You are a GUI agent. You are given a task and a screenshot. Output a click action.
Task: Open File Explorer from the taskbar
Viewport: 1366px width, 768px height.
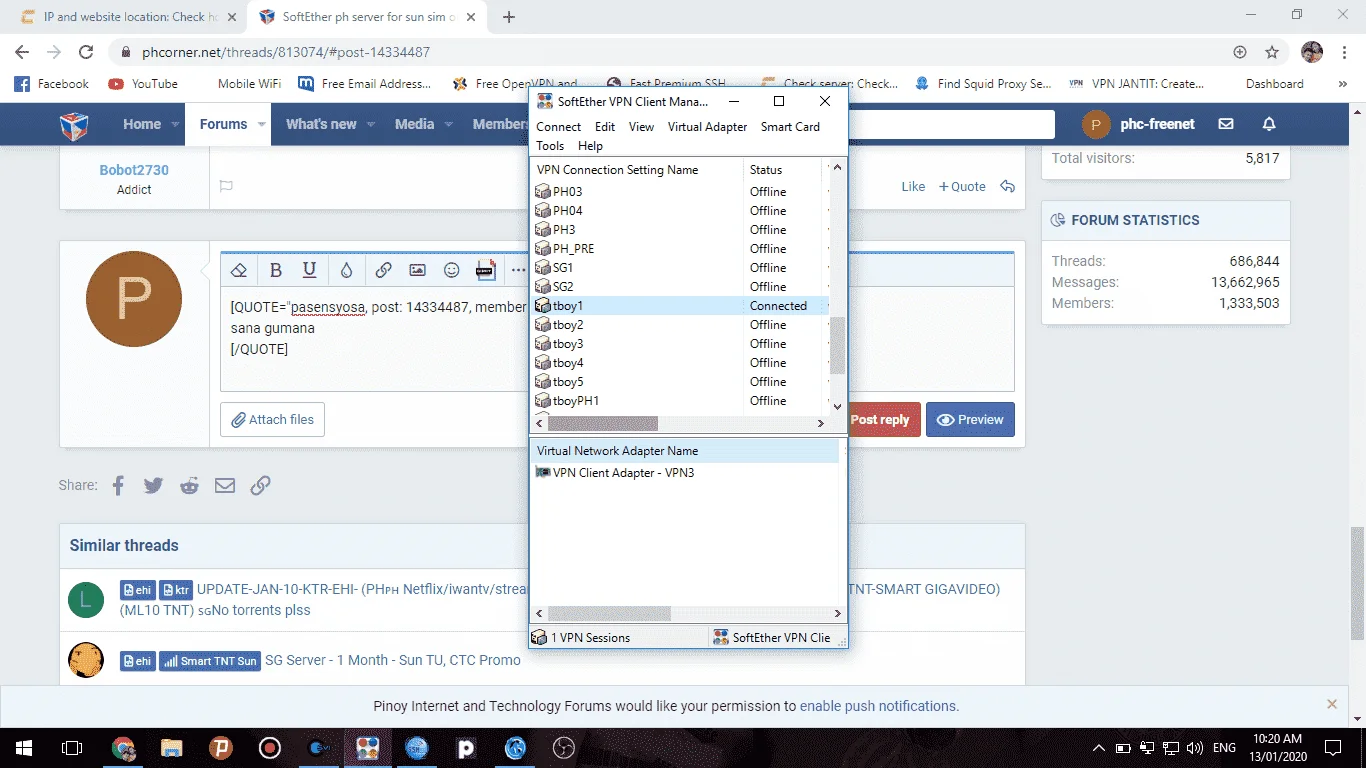172,747
